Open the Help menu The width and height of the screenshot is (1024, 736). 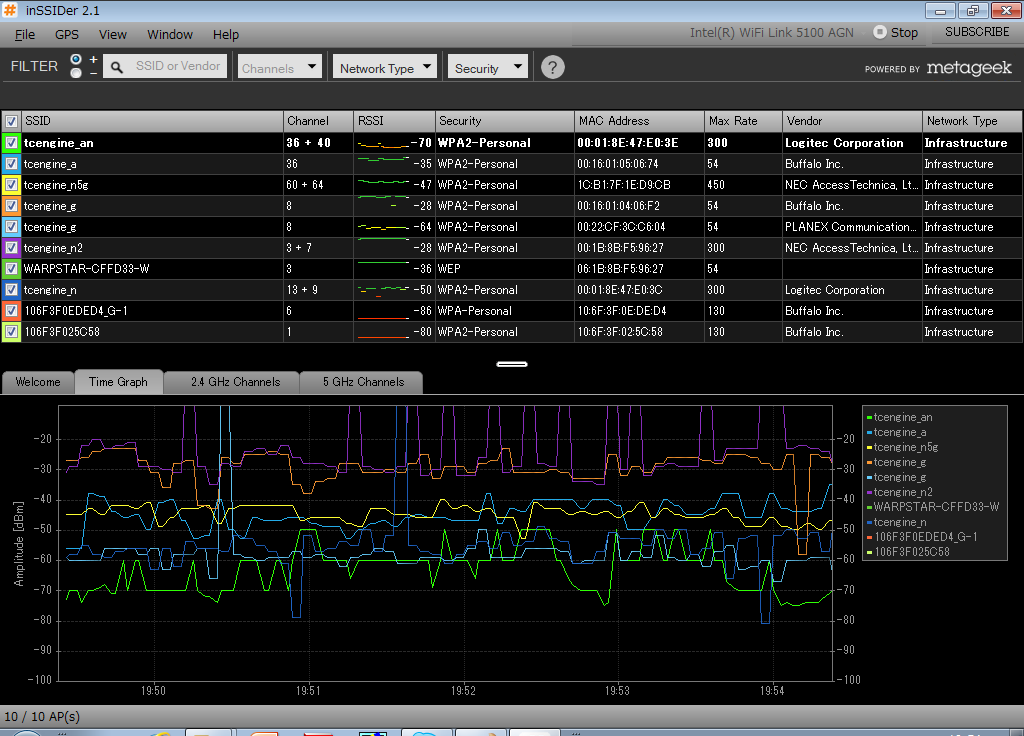tap(225, 35)
